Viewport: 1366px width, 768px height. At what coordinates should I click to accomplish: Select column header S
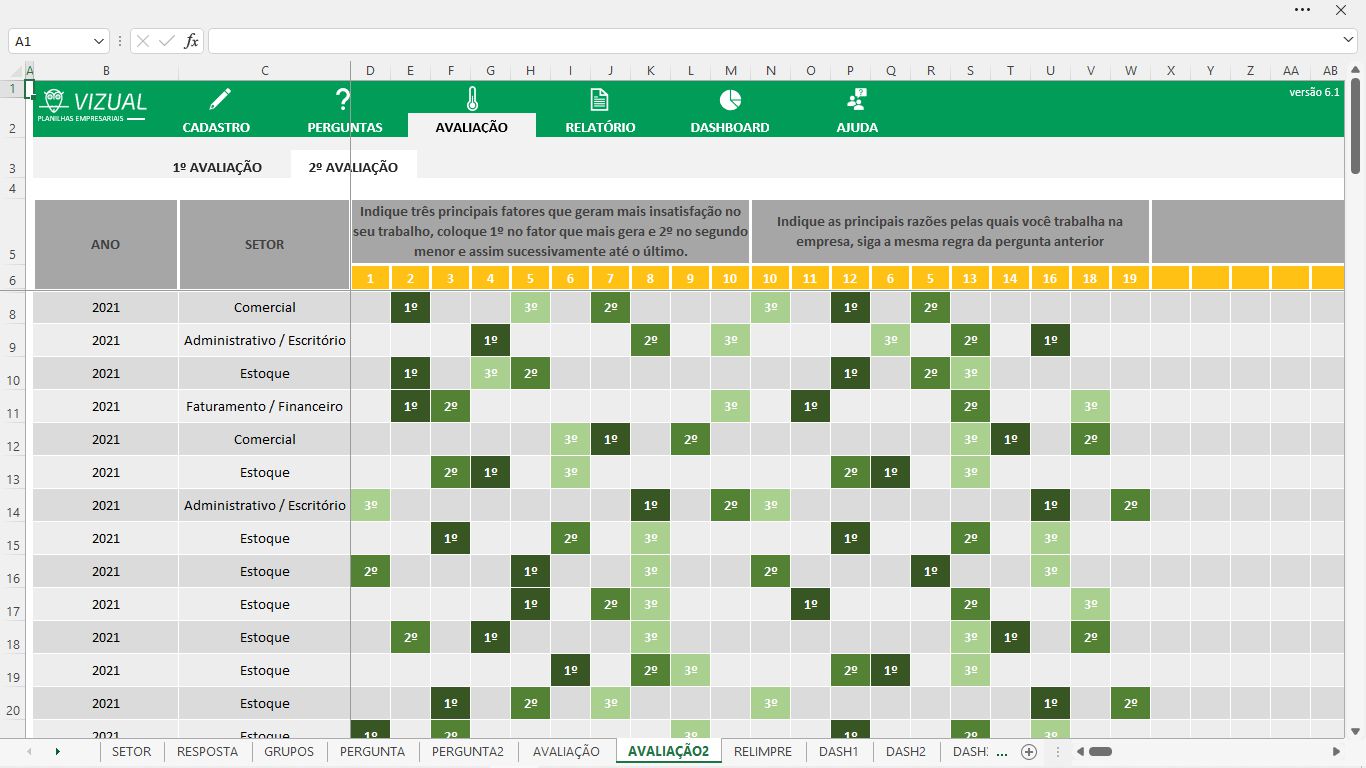point(970,71)
